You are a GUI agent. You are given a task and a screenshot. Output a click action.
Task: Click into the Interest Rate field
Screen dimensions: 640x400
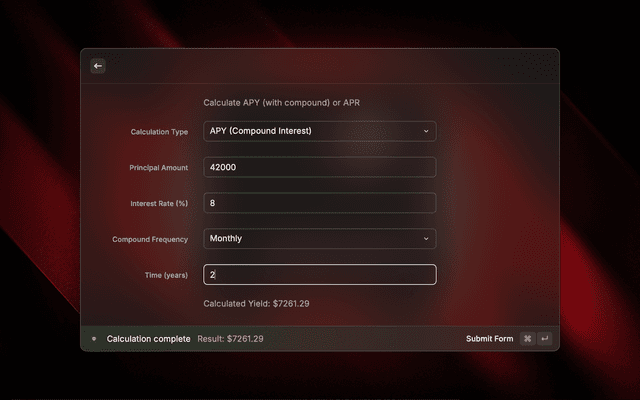tap(319, 203)
